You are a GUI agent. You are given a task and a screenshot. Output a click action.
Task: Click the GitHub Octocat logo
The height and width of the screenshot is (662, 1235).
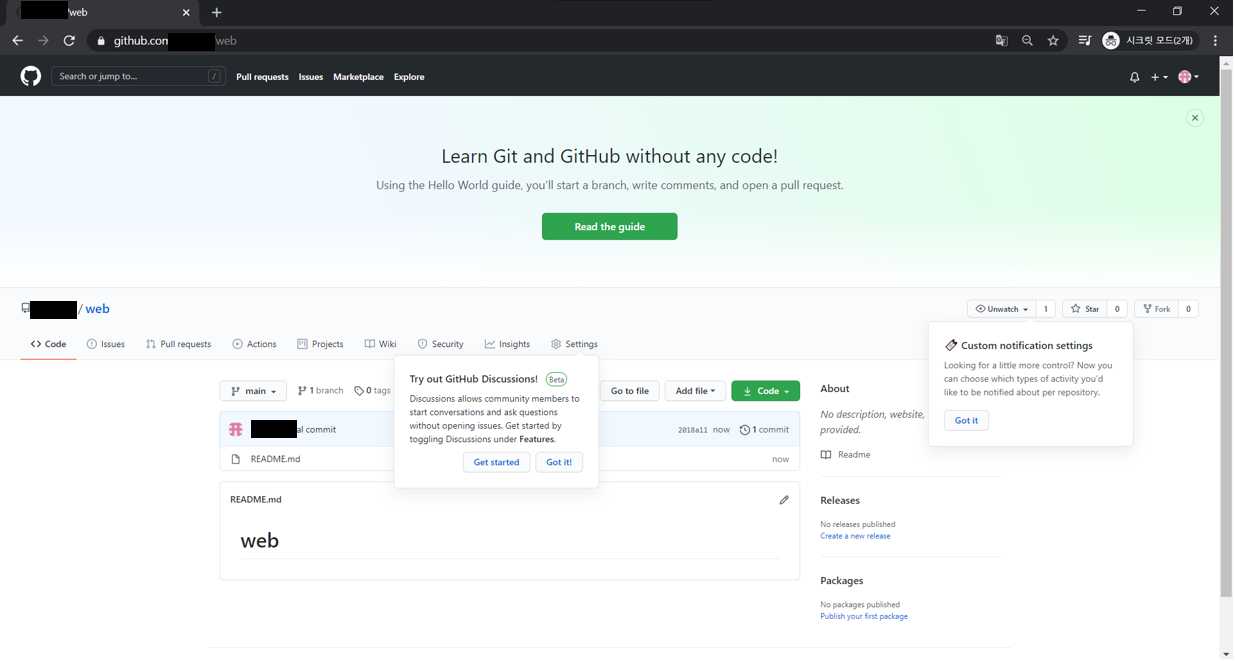tap(31, 76)
